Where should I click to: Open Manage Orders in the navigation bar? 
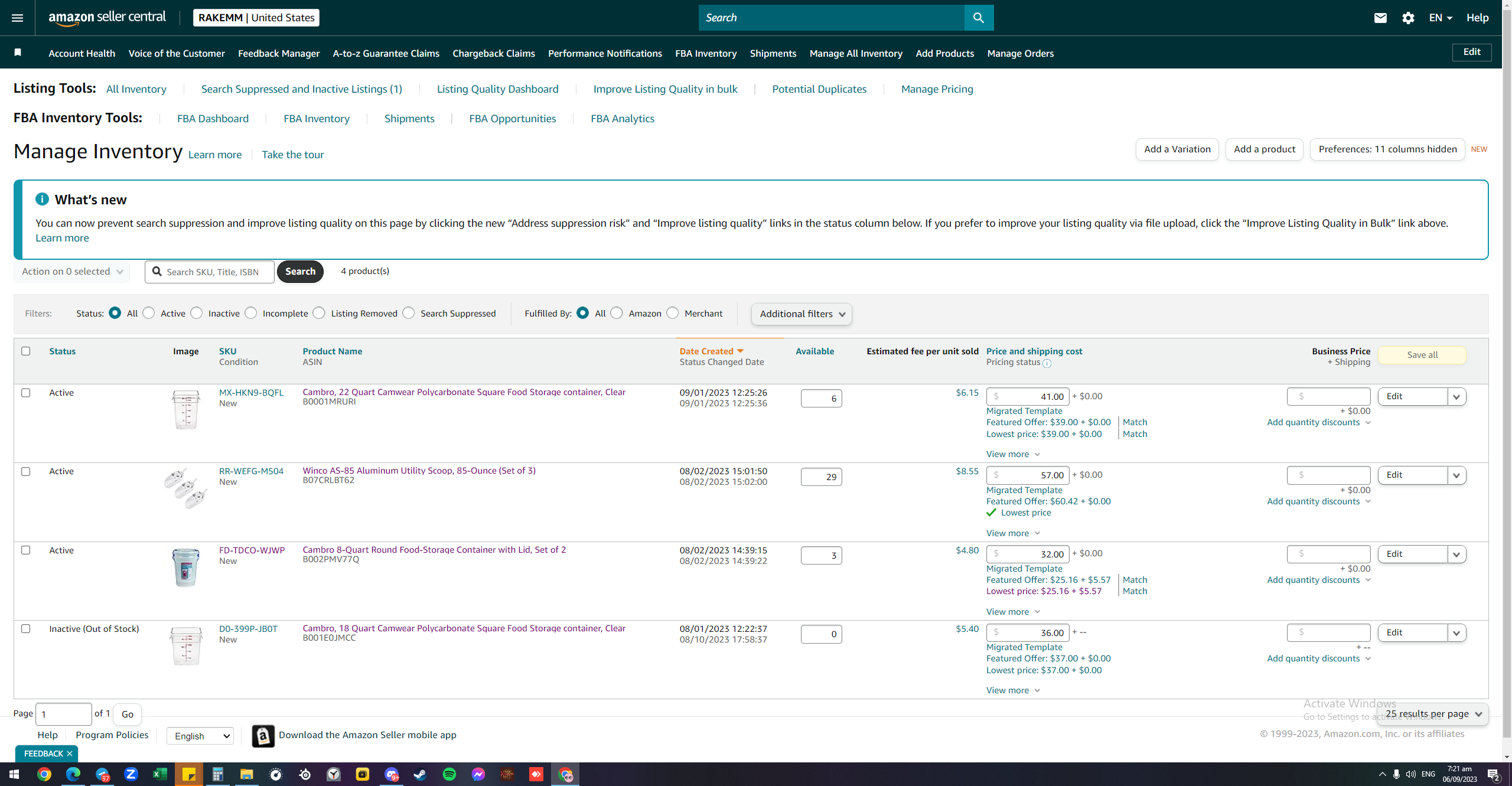click(1021, 53)
